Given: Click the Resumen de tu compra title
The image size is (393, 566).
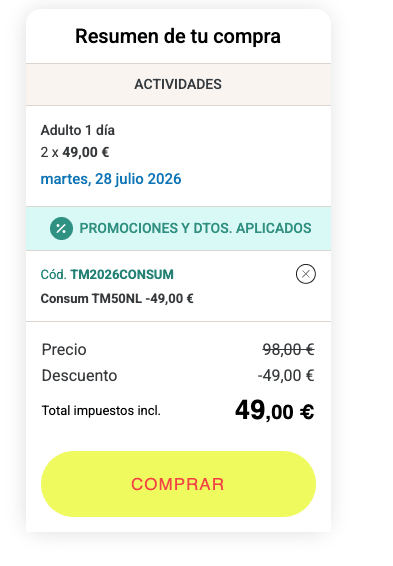Looking at the screenshot, I should [178, 36].
